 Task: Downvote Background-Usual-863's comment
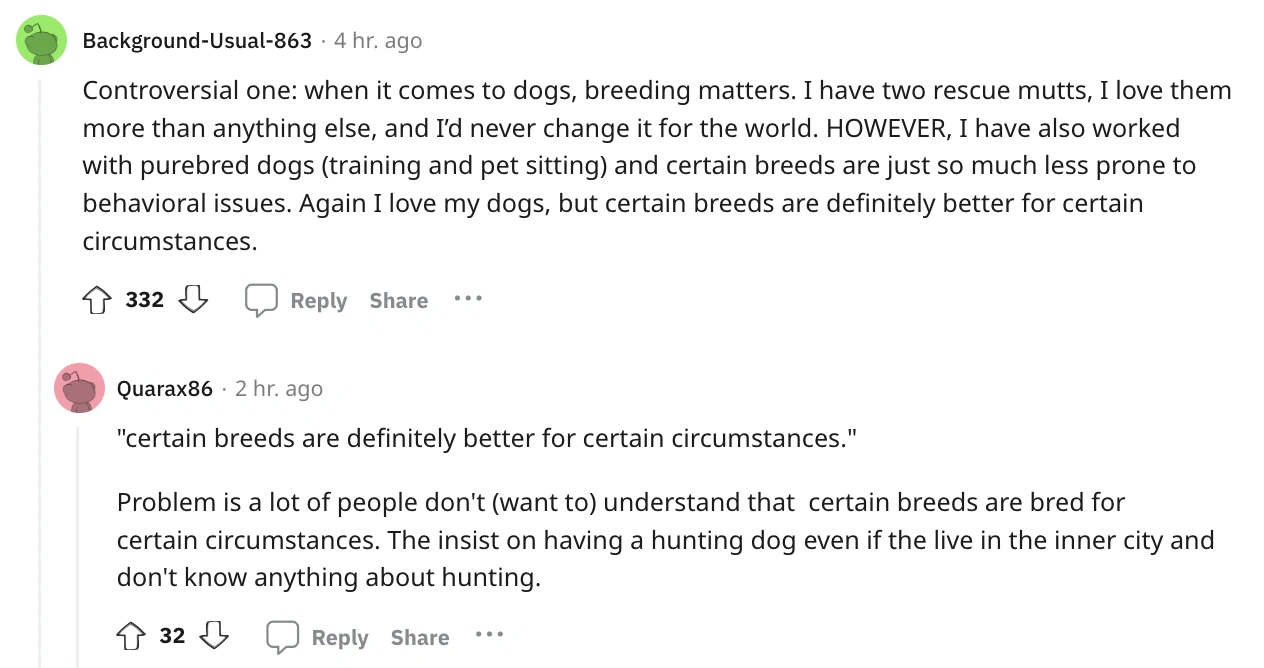click(192, 300)
